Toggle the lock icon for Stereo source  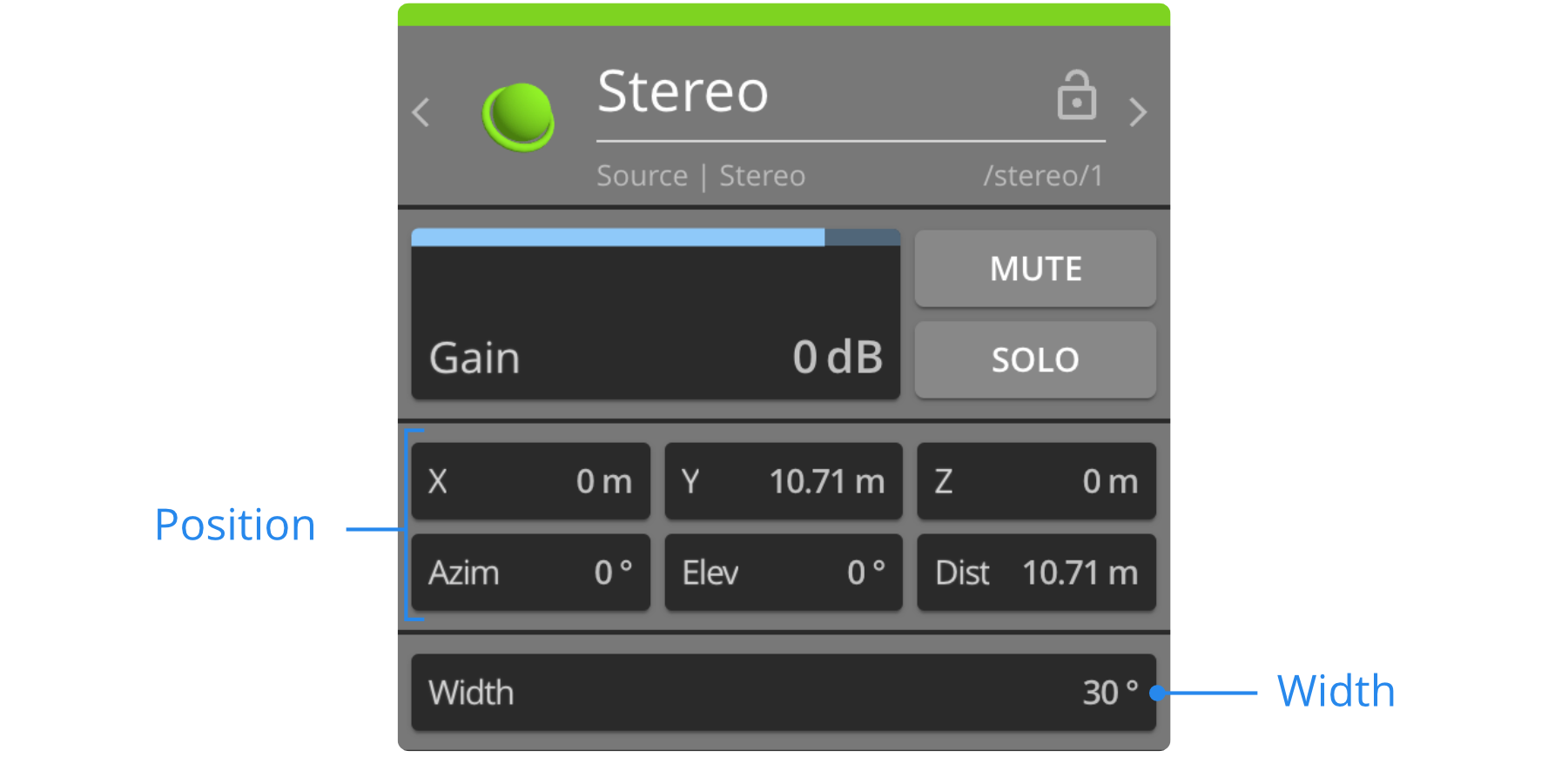coord(1076,95)
